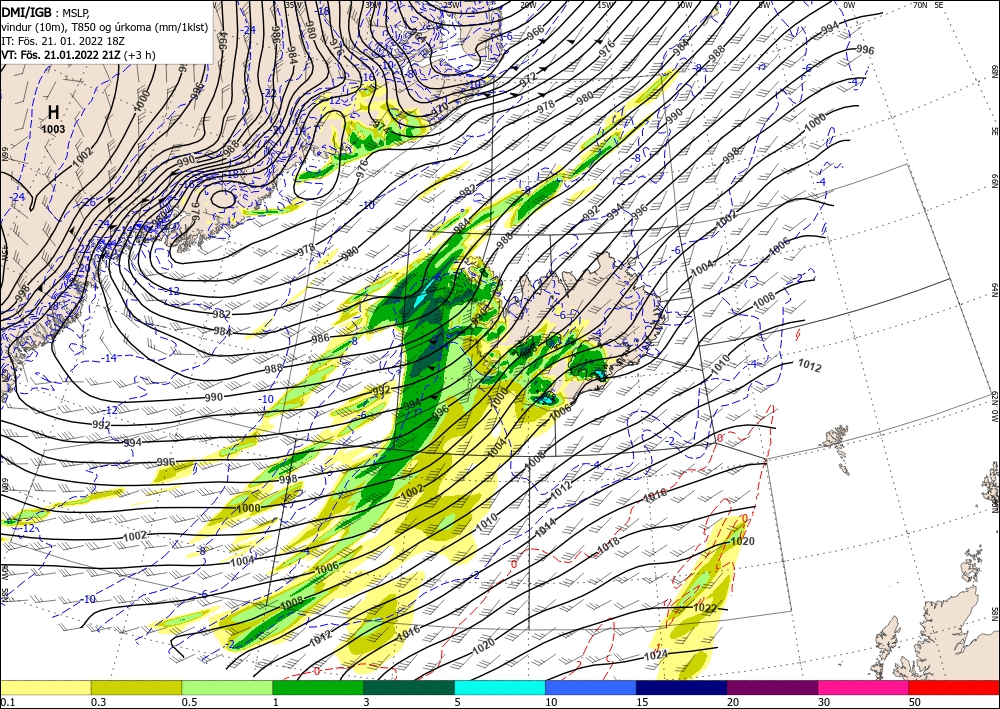Screen dimensions: 1000x709
Task: Click the purple 20 mm legend swatch
Action: pyautogui.click(x=772, y=687)
